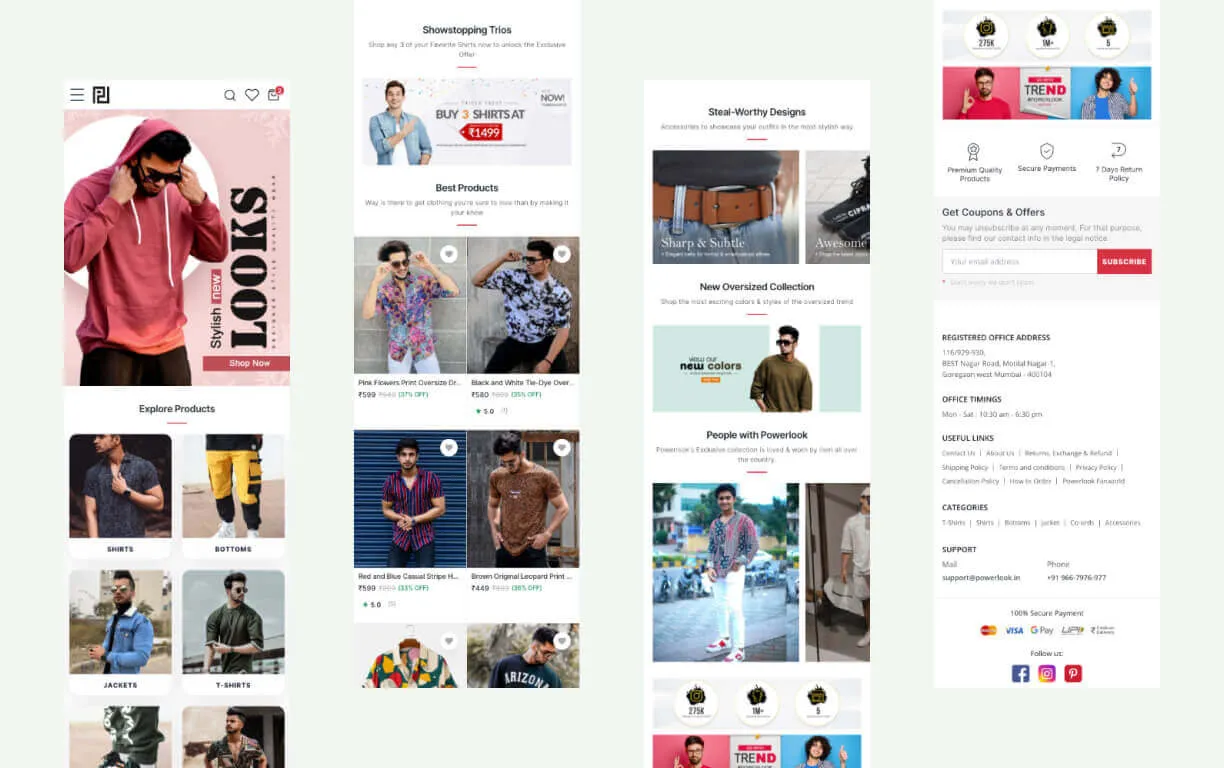Visit Instagram via the footer icon
The image size is (1224, 768).
(1046, 673)
